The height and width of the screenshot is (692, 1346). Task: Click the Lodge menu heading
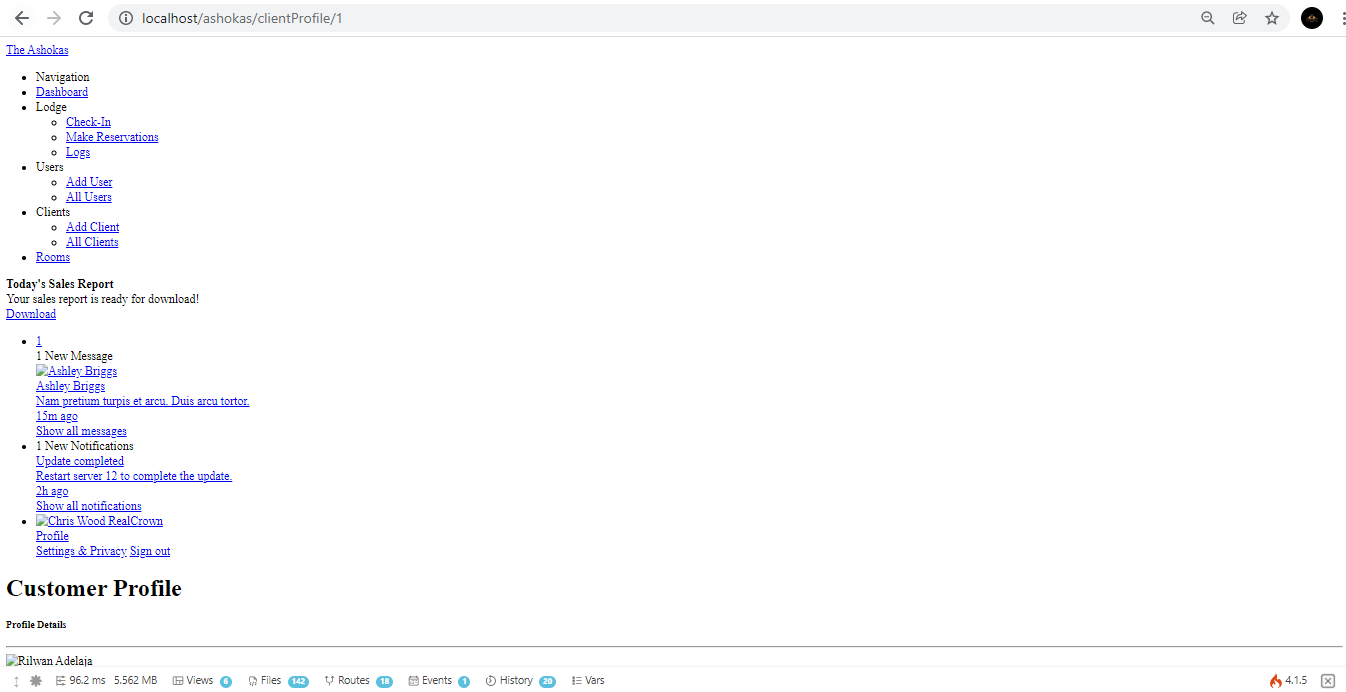pyautogui.click(x=51, y=107)
